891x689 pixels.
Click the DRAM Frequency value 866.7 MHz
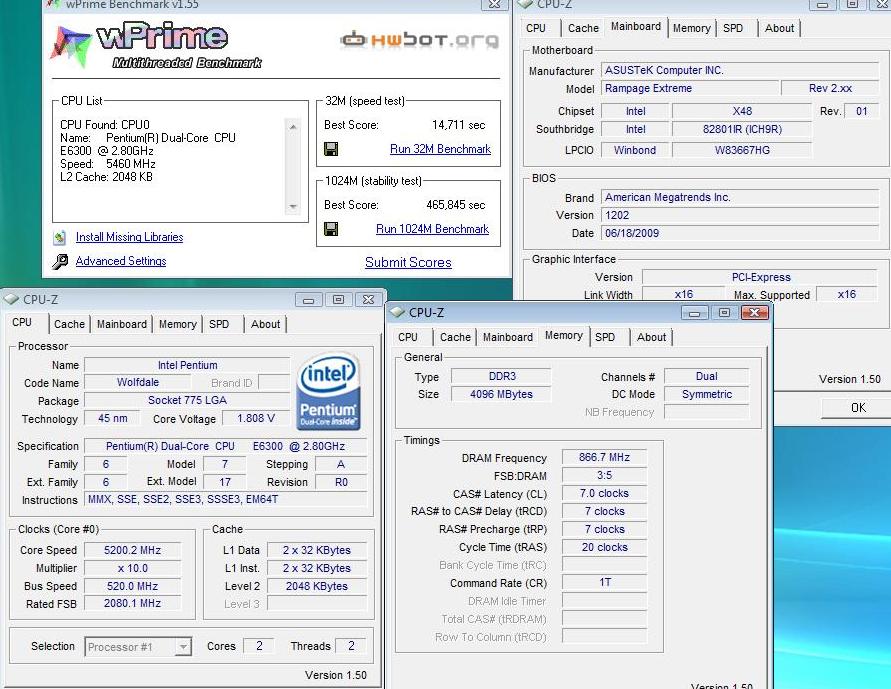click(604, 457)
